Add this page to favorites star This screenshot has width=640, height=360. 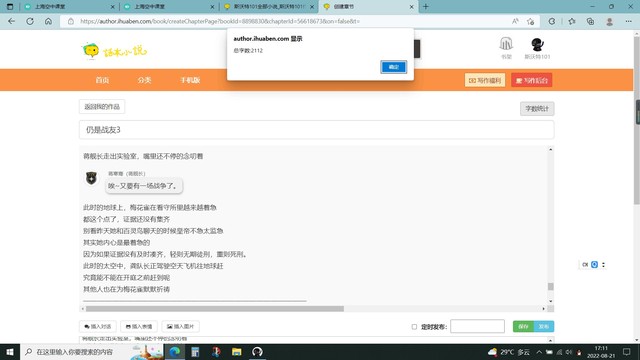pos(530,22)
